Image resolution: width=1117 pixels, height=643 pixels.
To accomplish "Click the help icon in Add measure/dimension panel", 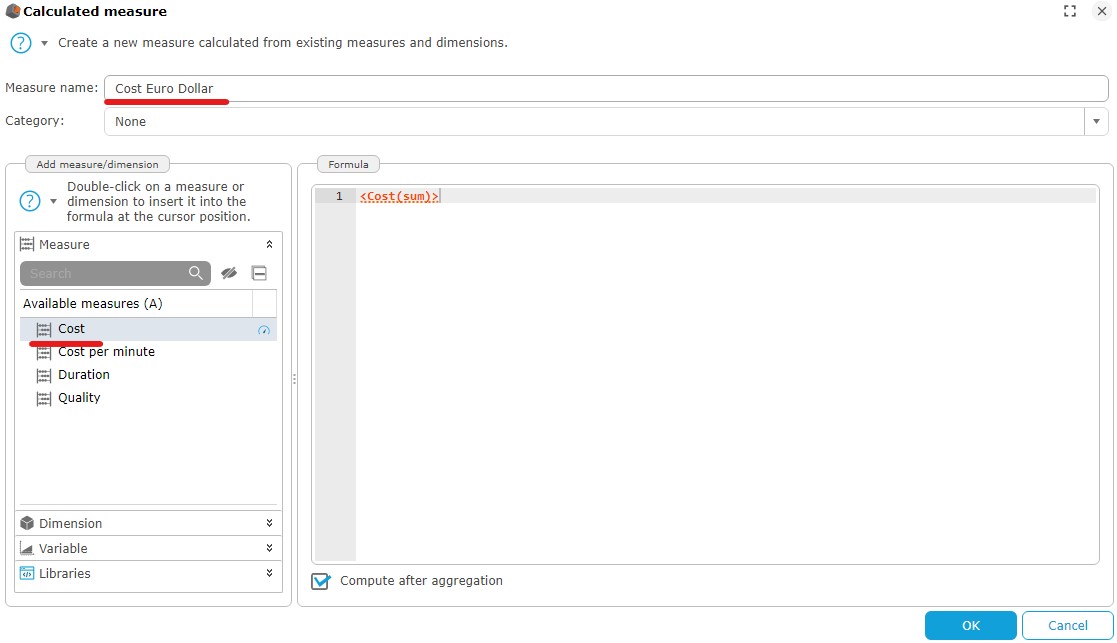I will pos(30,201).
